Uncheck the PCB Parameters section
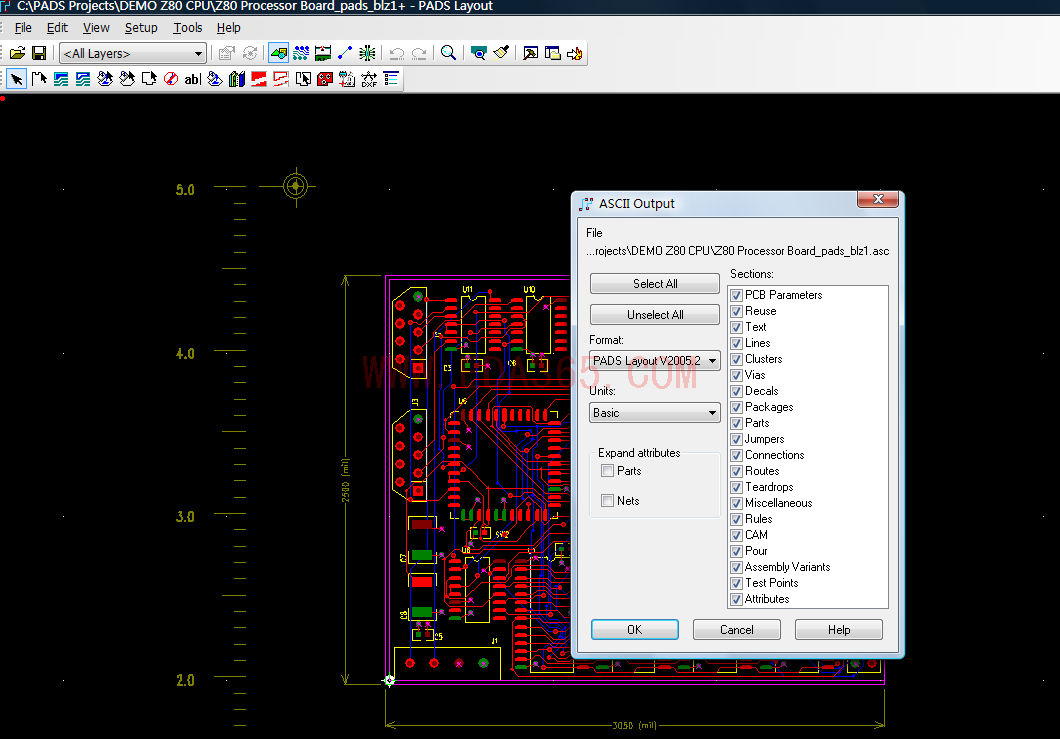Viewport: 1060px width, 739px height. coord(737,295)
